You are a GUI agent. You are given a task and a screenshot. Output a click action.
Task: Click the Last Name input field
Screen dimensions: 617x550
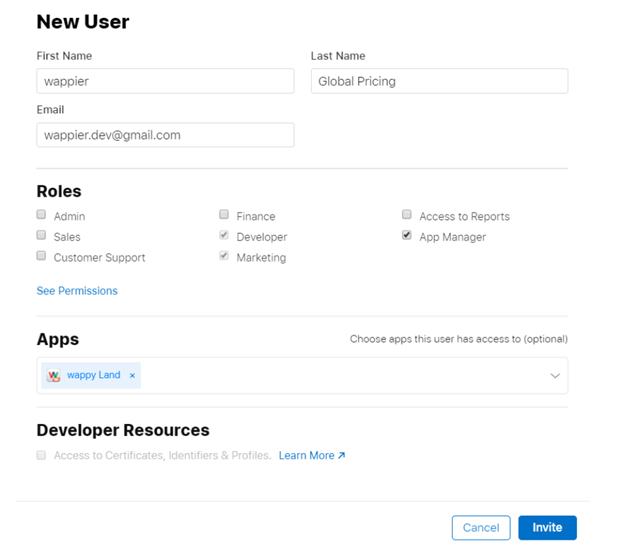(439, 81)
